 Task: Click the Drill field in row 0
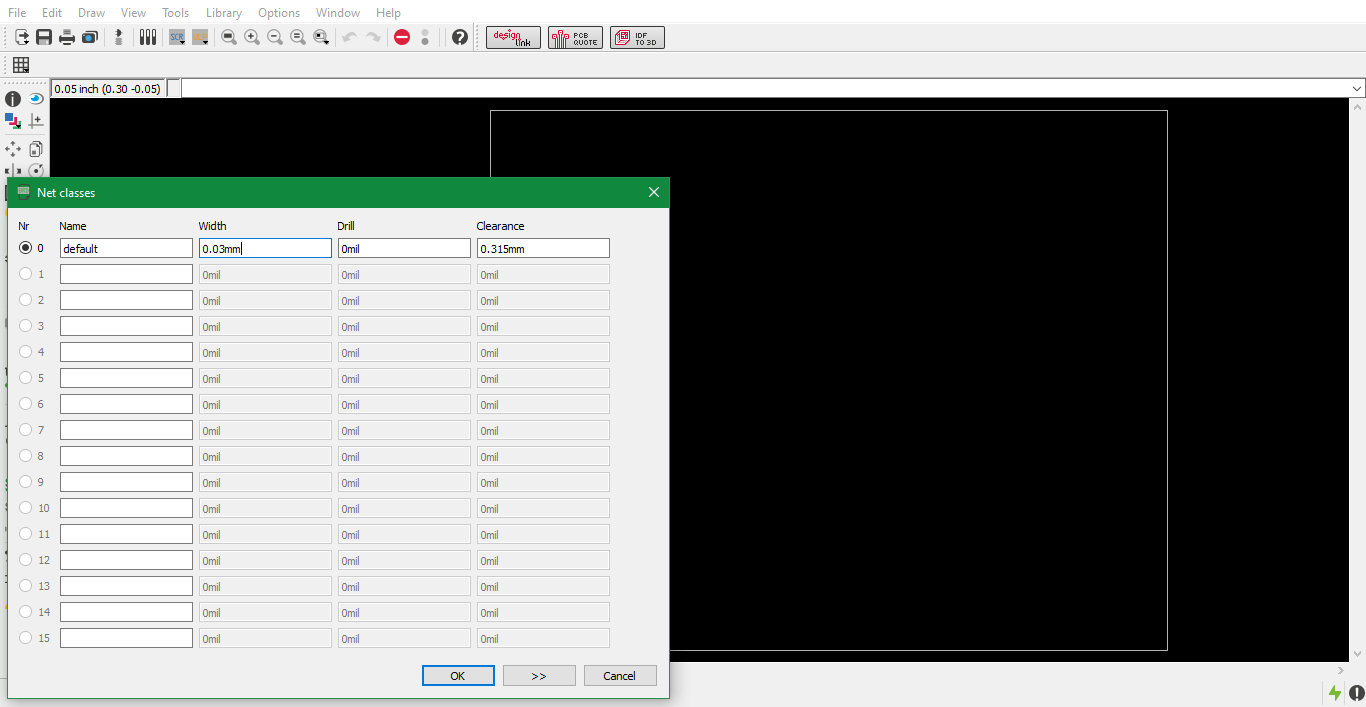404,248
